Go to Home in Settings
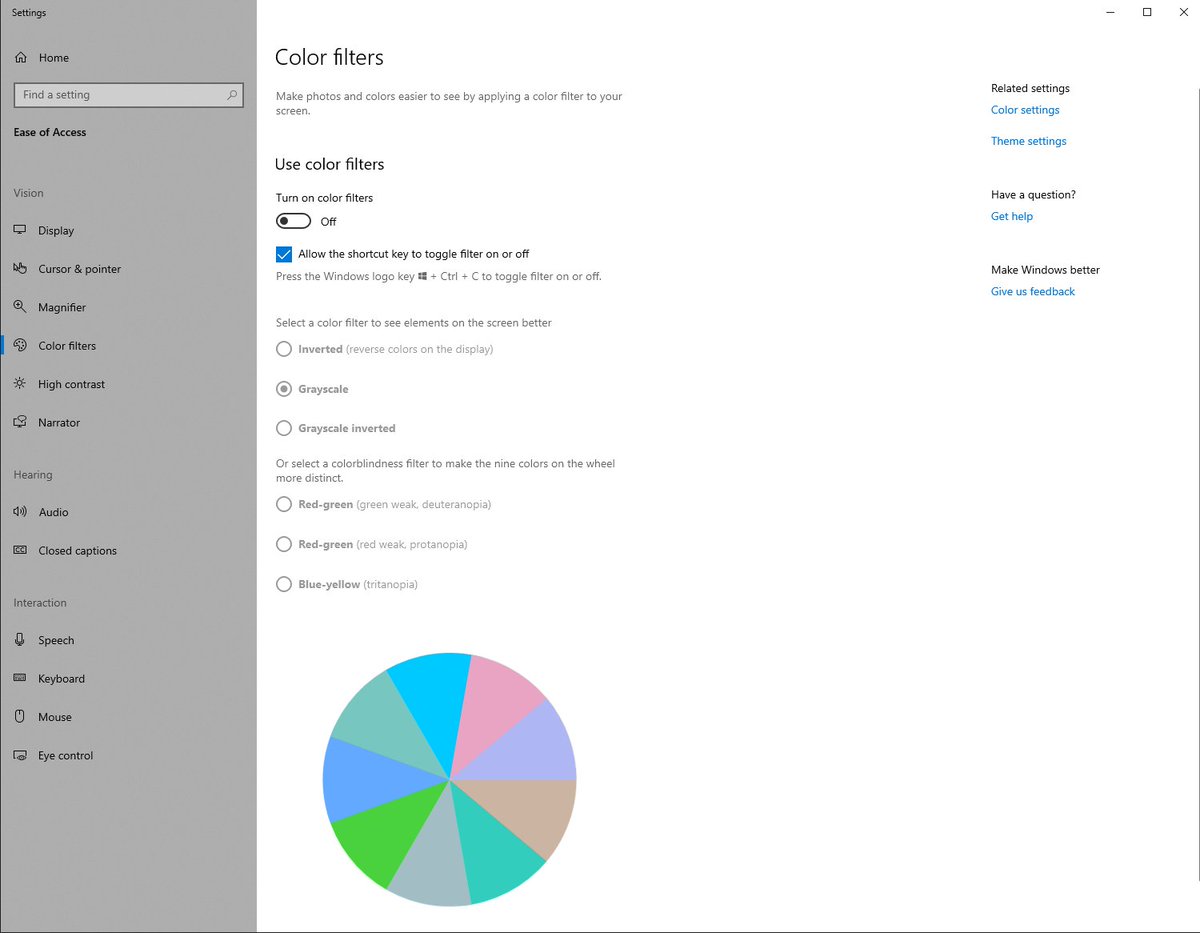The image size is (1200, 933). (128, 58)
